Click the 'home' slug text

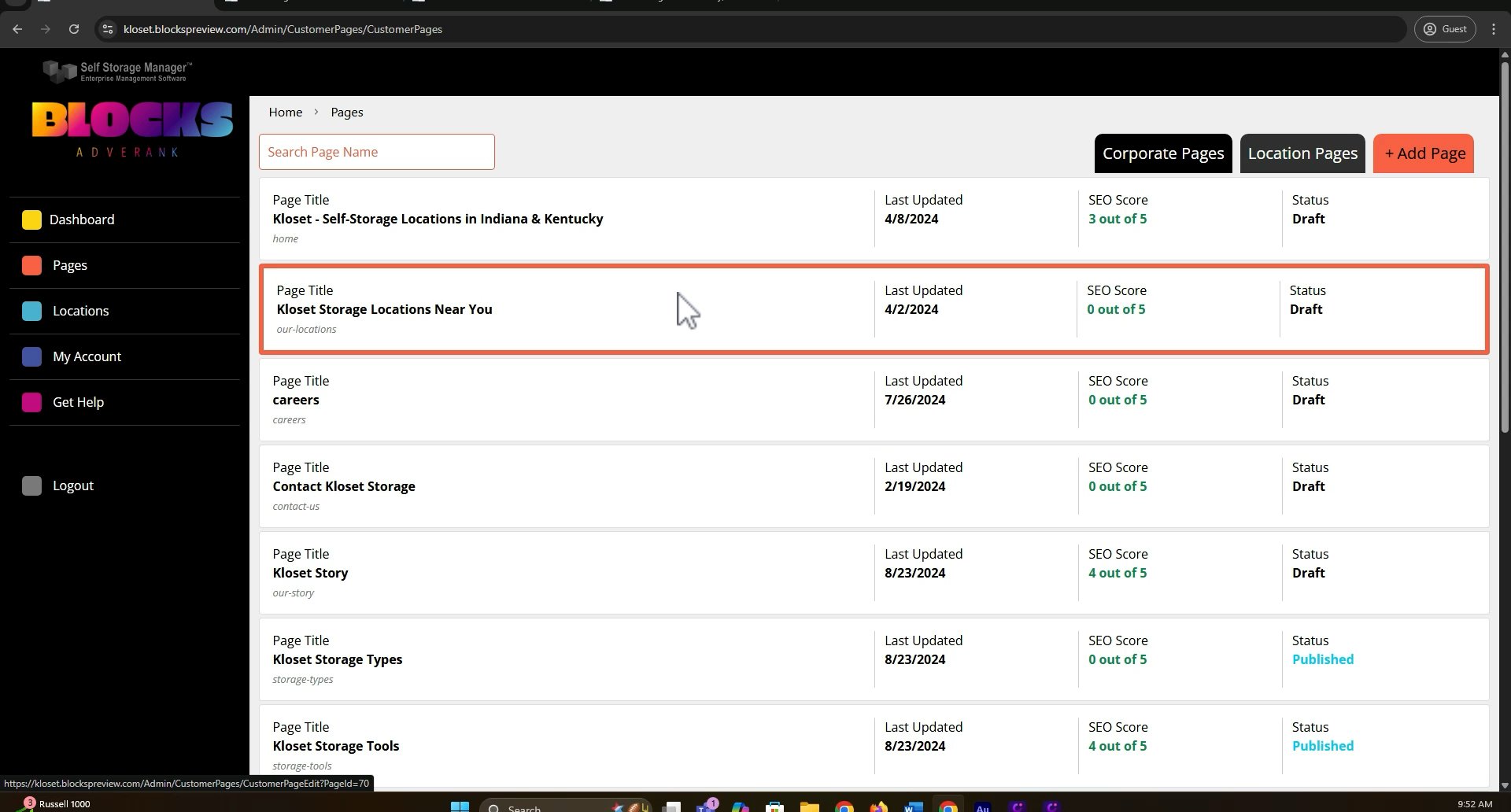(x=285, y=238)
